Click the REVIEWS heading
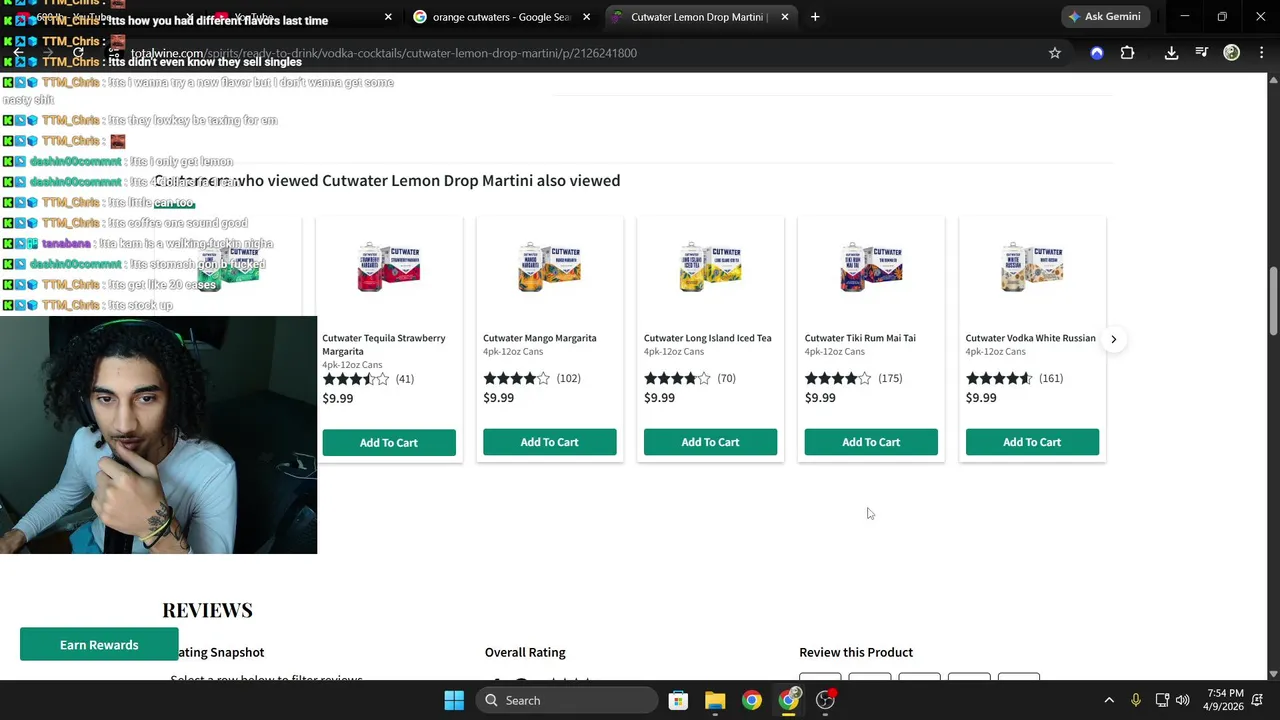 [207, 610]
